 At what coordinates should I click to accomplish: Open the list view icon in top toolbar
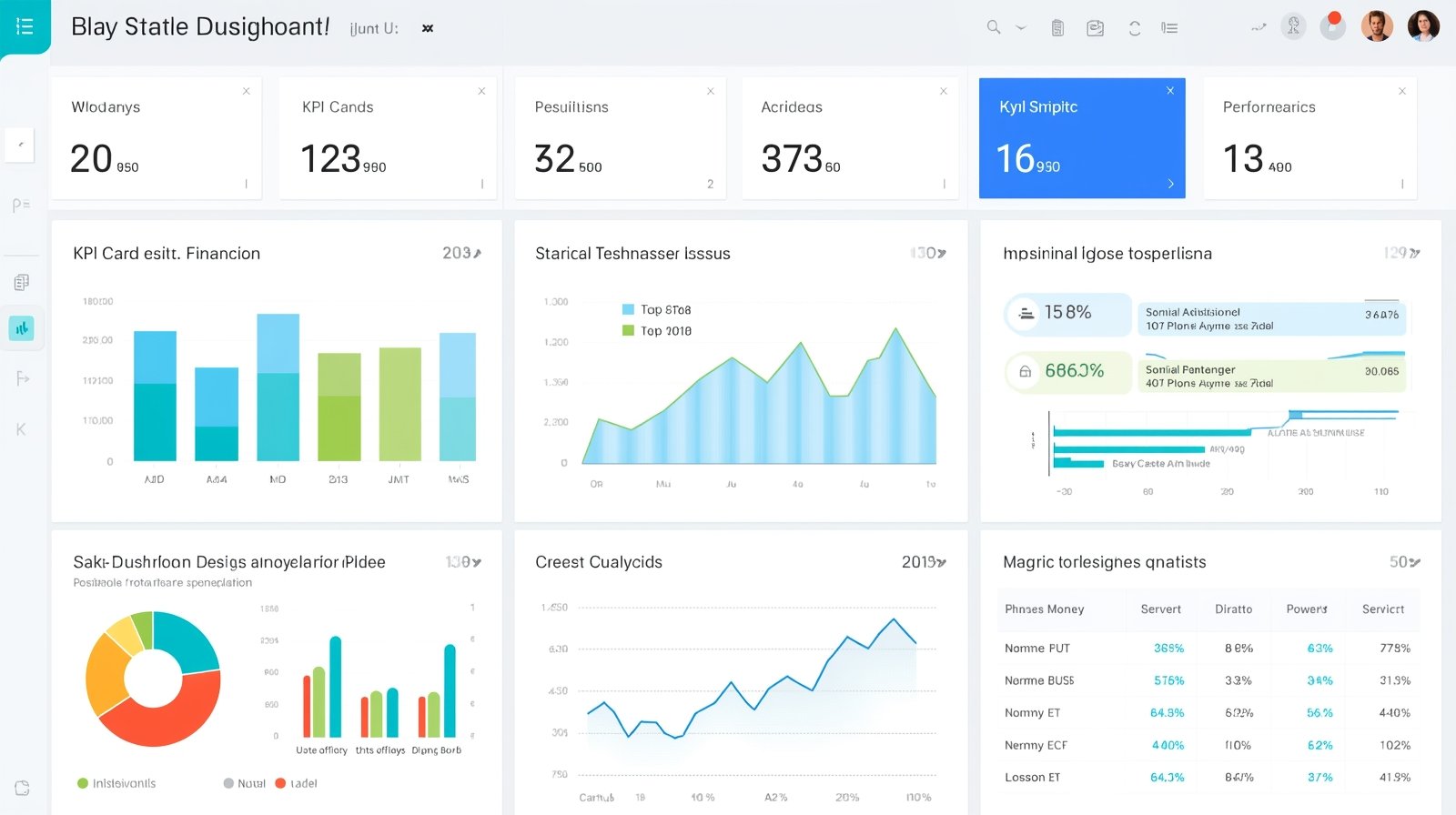[x=1169, y=28]
